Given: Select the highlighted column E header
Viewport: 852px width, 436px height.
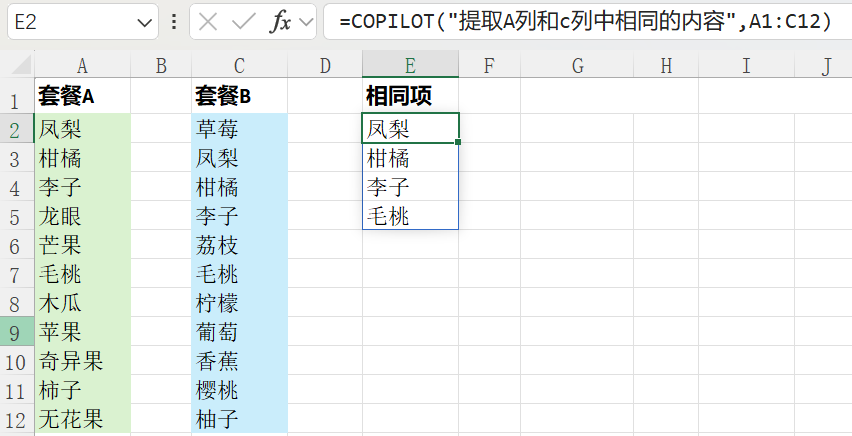Looking at the screenshot, I should click(410, 66).
